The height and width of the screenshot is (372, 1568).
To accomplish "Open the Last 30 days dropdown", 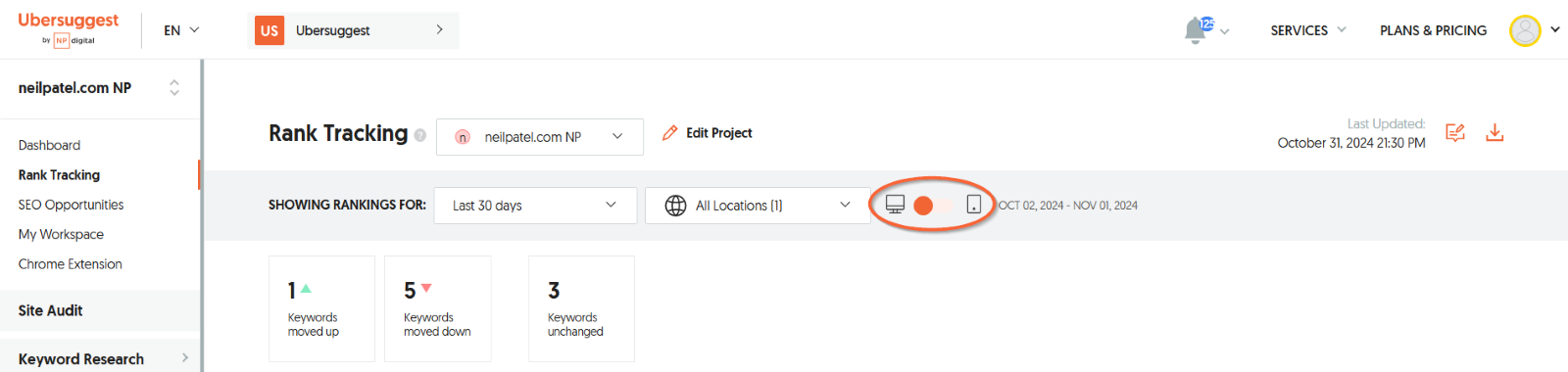I will tap(535, 206).
